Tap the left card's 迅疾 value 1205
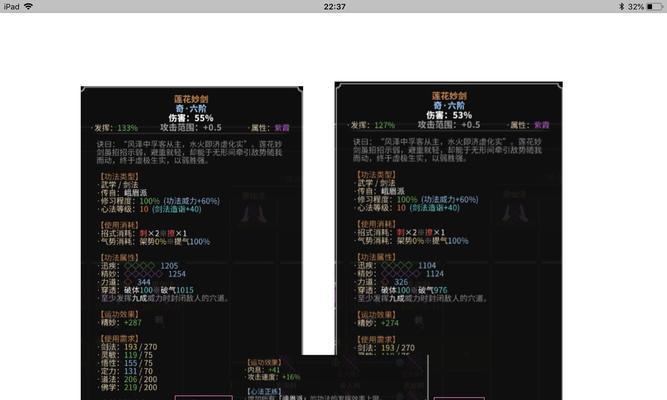Viewport: 667px width, 400px height. 169,266
